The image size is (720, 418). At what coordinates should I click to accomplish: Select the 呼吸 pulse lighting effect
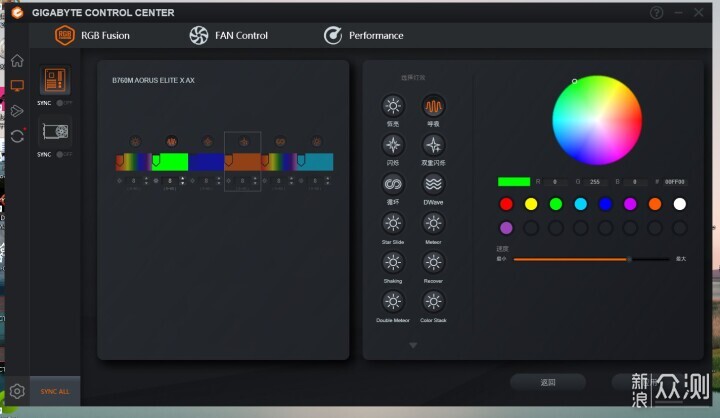[x=433, y=106]
